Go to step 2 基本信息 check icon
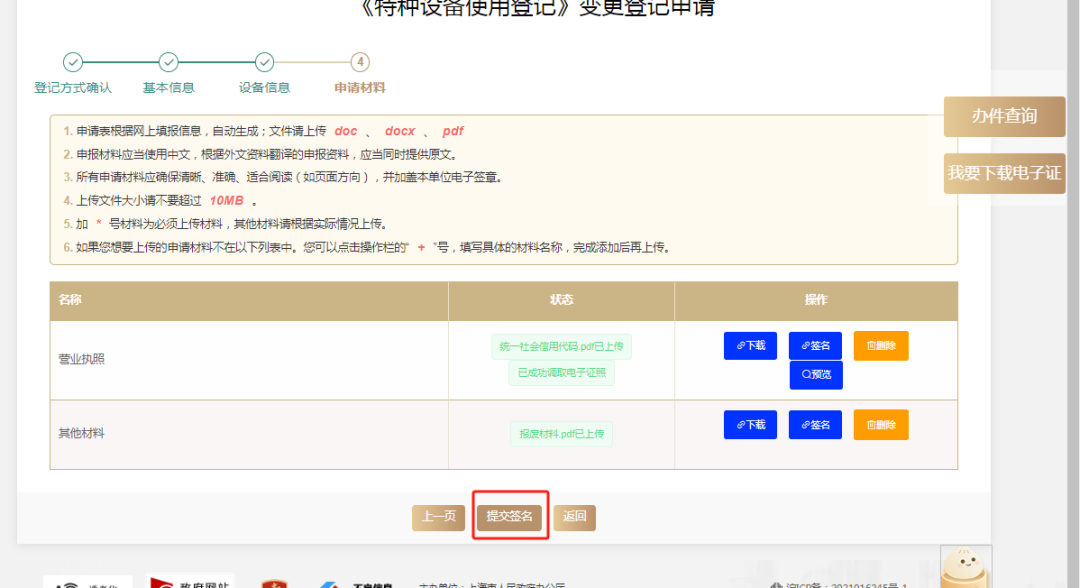The height and width of the screenshot is (588, 1080). [x=169, y=62]
